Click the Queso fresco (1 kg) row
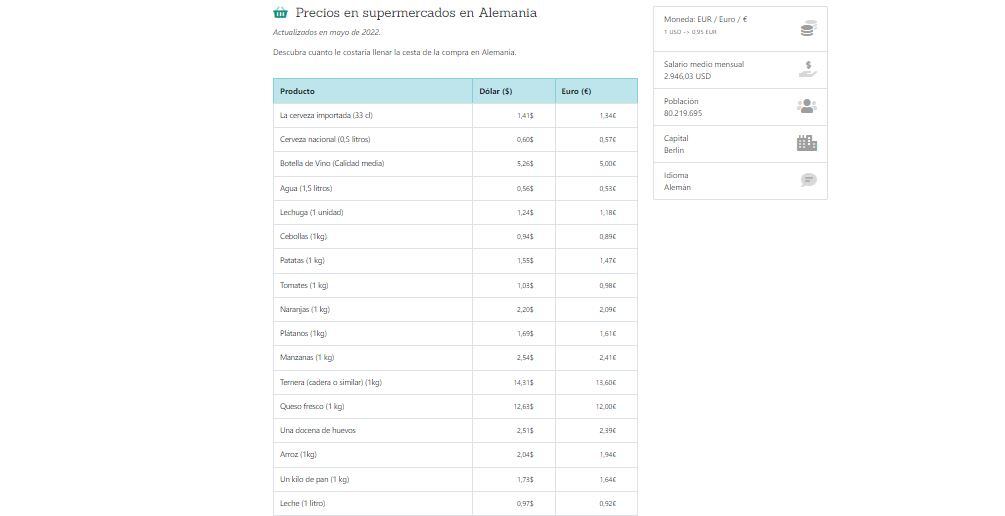The height and width of the screenshot is (516, 1005). pos(312,407)
